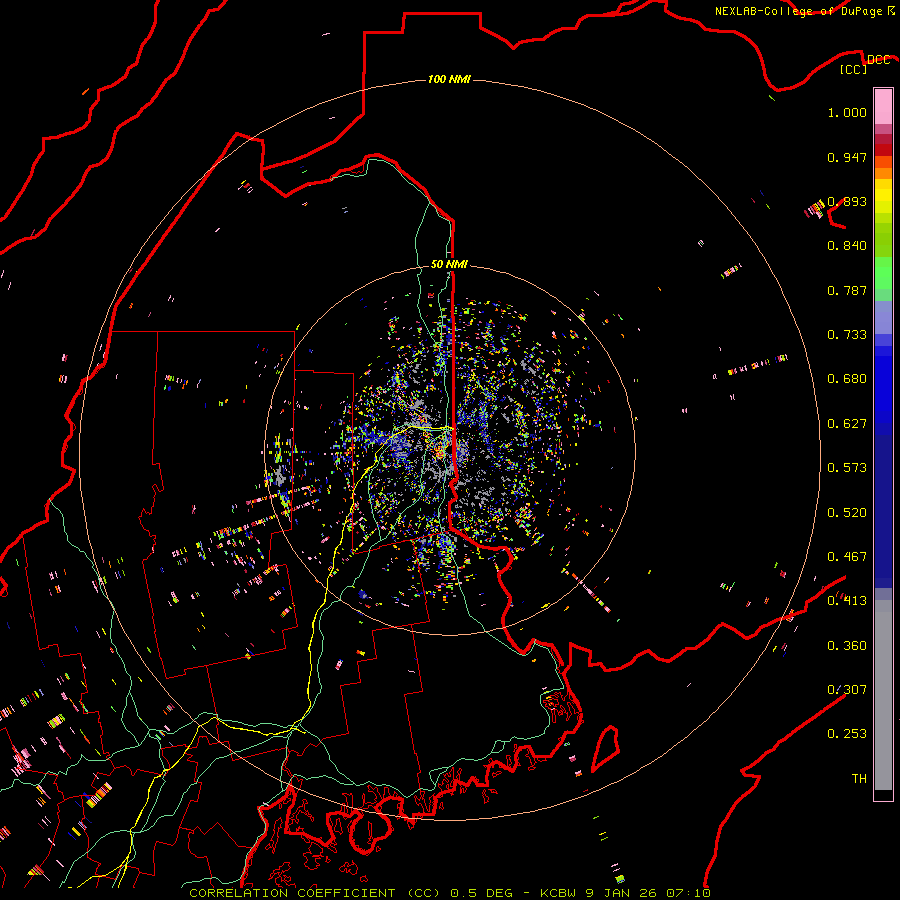Click the 0.520 legend value

pos(847,513)
